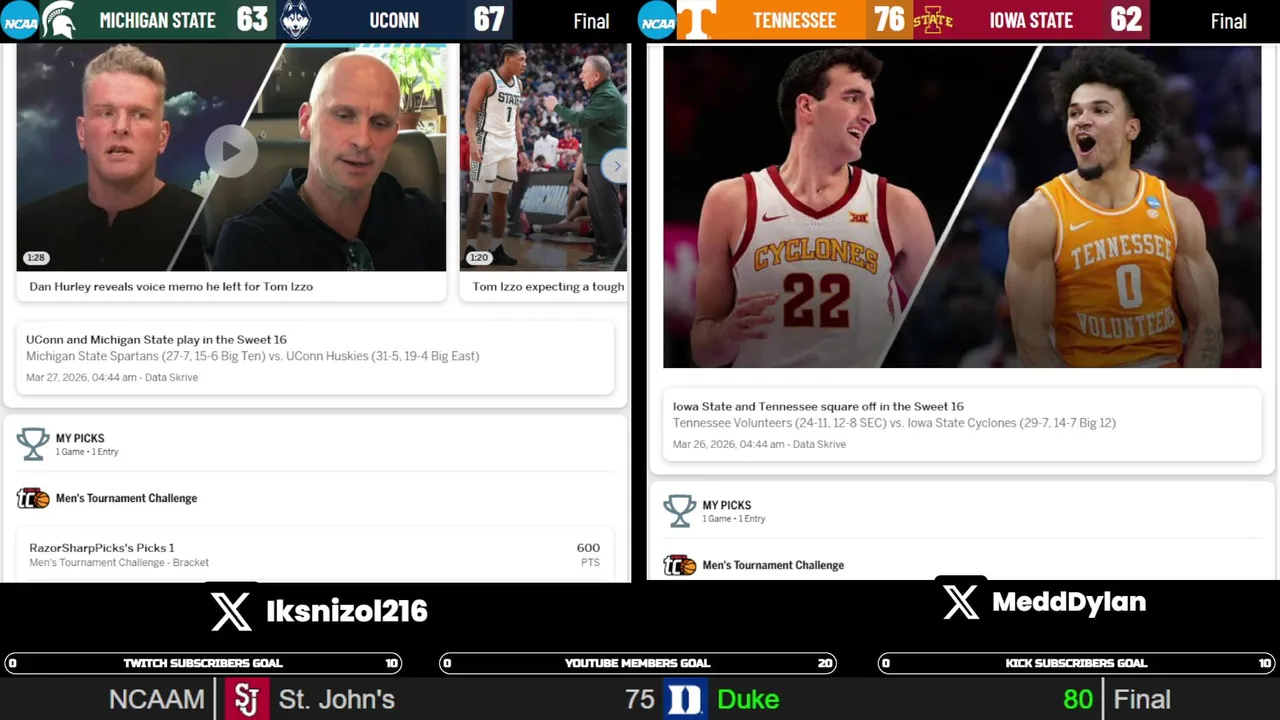Click the Cyclones versus Volunteers player image

(962, 206)
